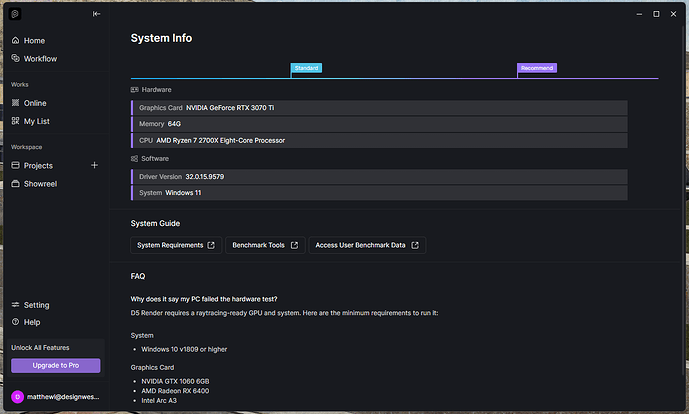Close the D5 Render window
689x414 pixels.
pyautogui.click(x=673, y=14)
